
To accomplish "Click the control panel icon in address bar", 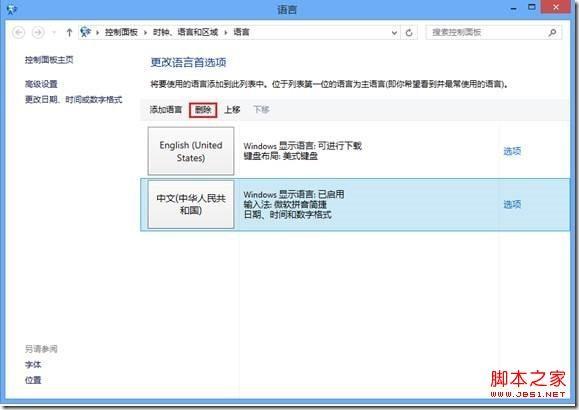I will tap(86, 32).
